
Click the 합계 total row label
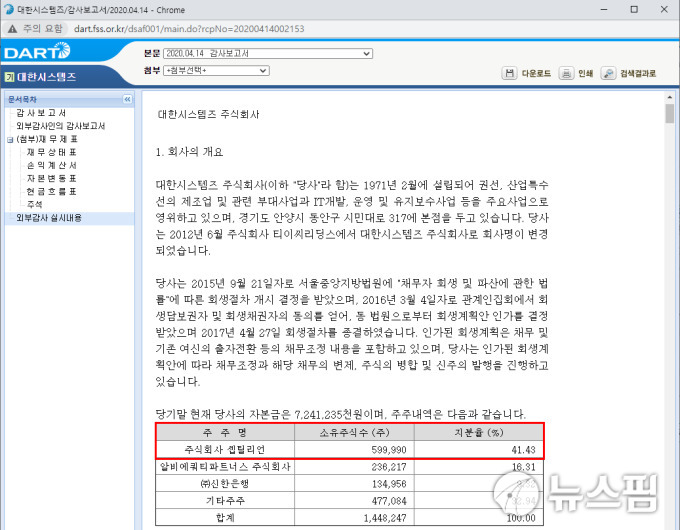225,517
